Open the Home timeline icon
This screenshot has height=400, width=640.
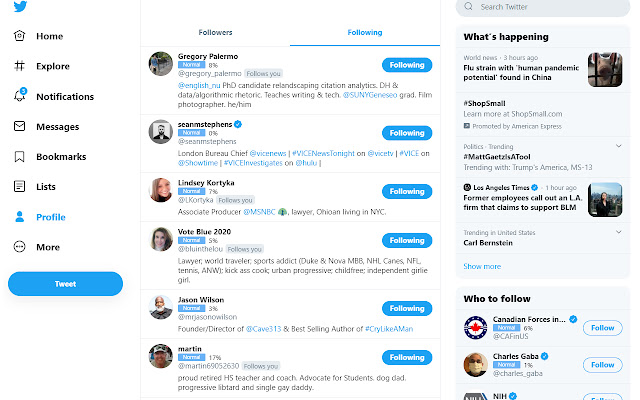coord(20,36)
